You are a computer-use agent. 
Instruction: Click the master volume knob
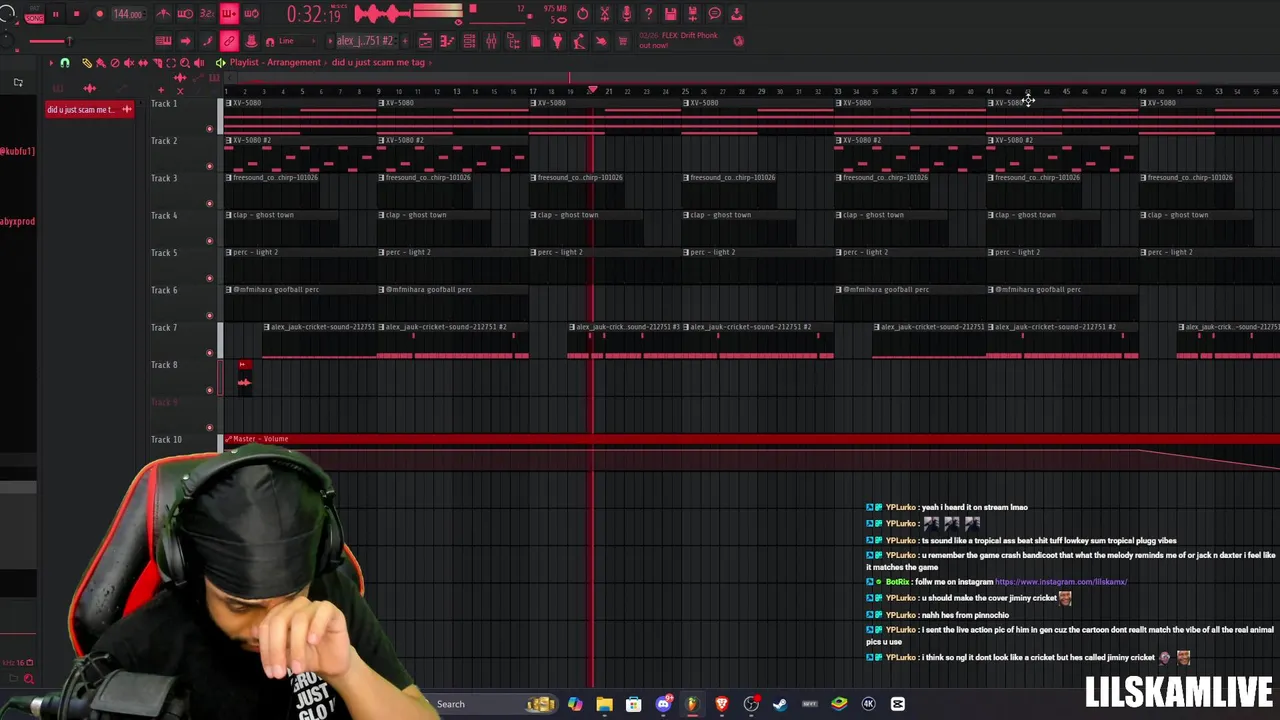[8, 14]
